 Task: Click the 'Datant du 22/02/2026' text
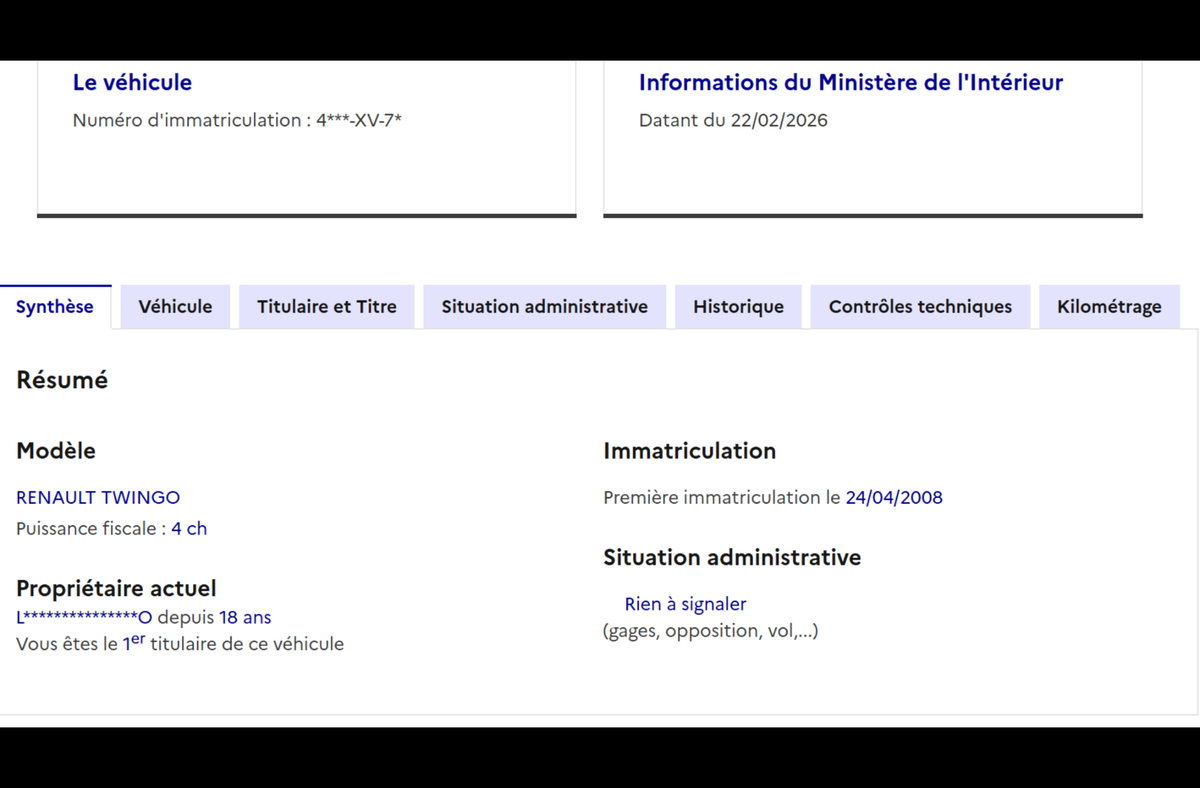point(733,121)
